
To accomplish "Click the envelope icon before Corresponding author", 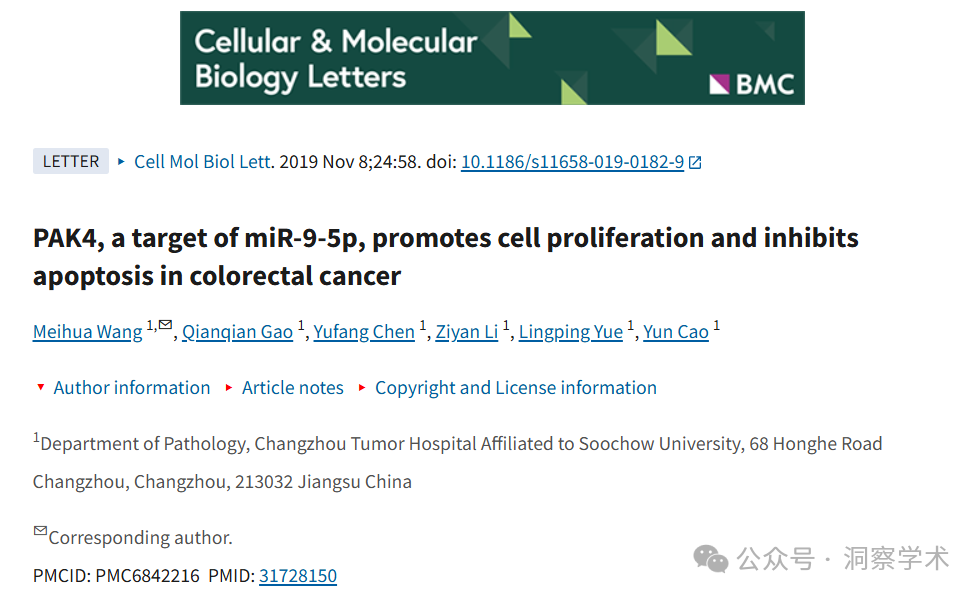I will (40, 531).
